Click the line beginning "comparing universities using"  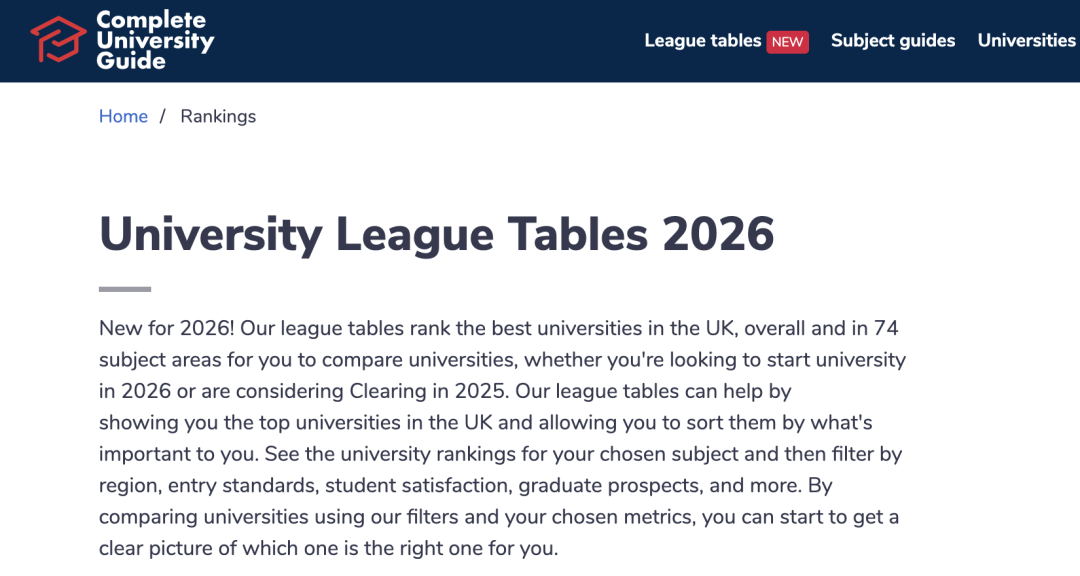coord(498,518)
